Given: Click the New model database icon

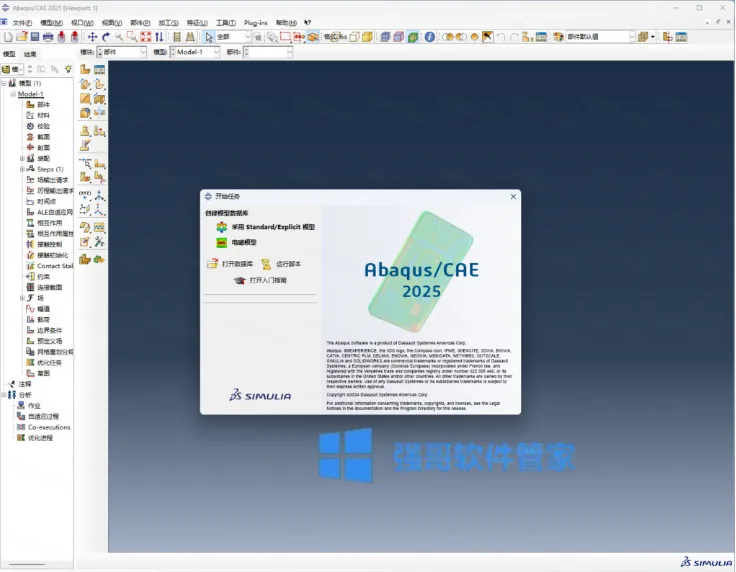Looking at the screenshot, I should click(x=8, y=37).
